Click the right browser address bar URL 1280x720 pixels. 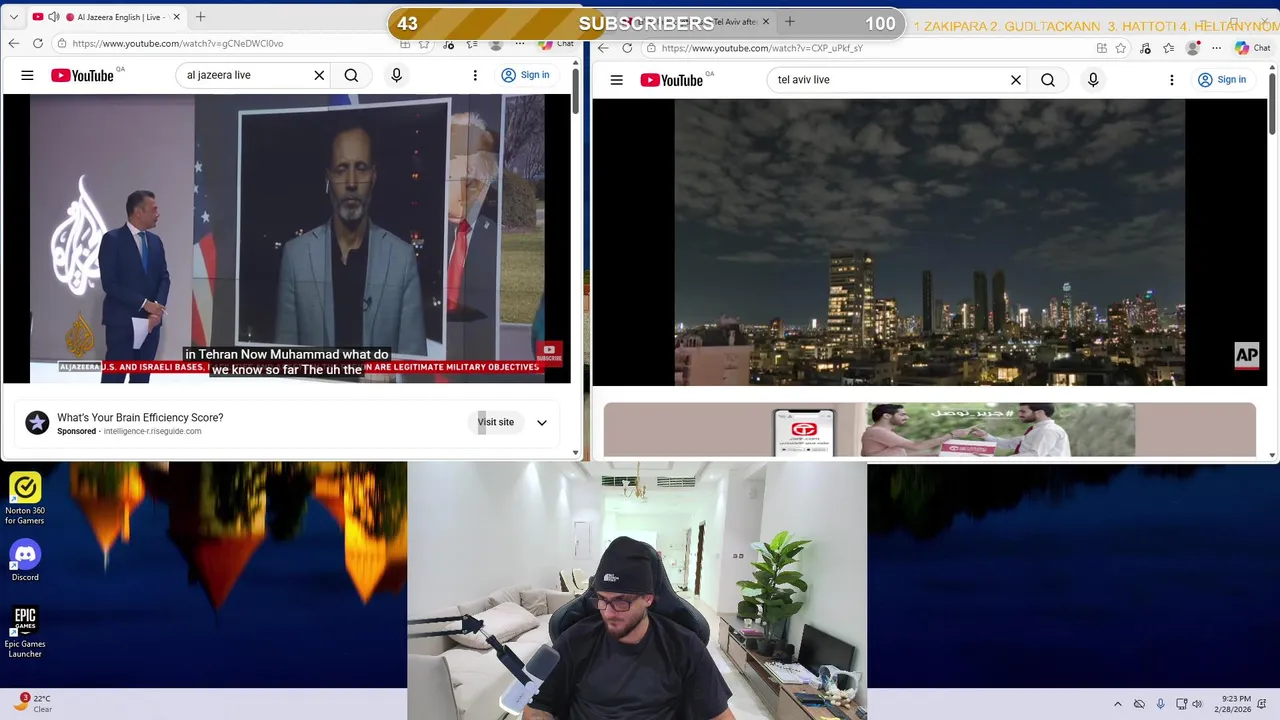[762, 48]
